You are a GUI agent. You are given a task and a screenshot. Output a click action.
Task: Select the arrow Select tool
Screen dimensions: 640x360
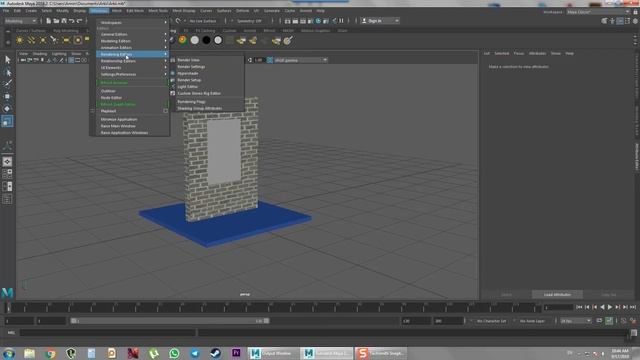(x=7, y=60)
